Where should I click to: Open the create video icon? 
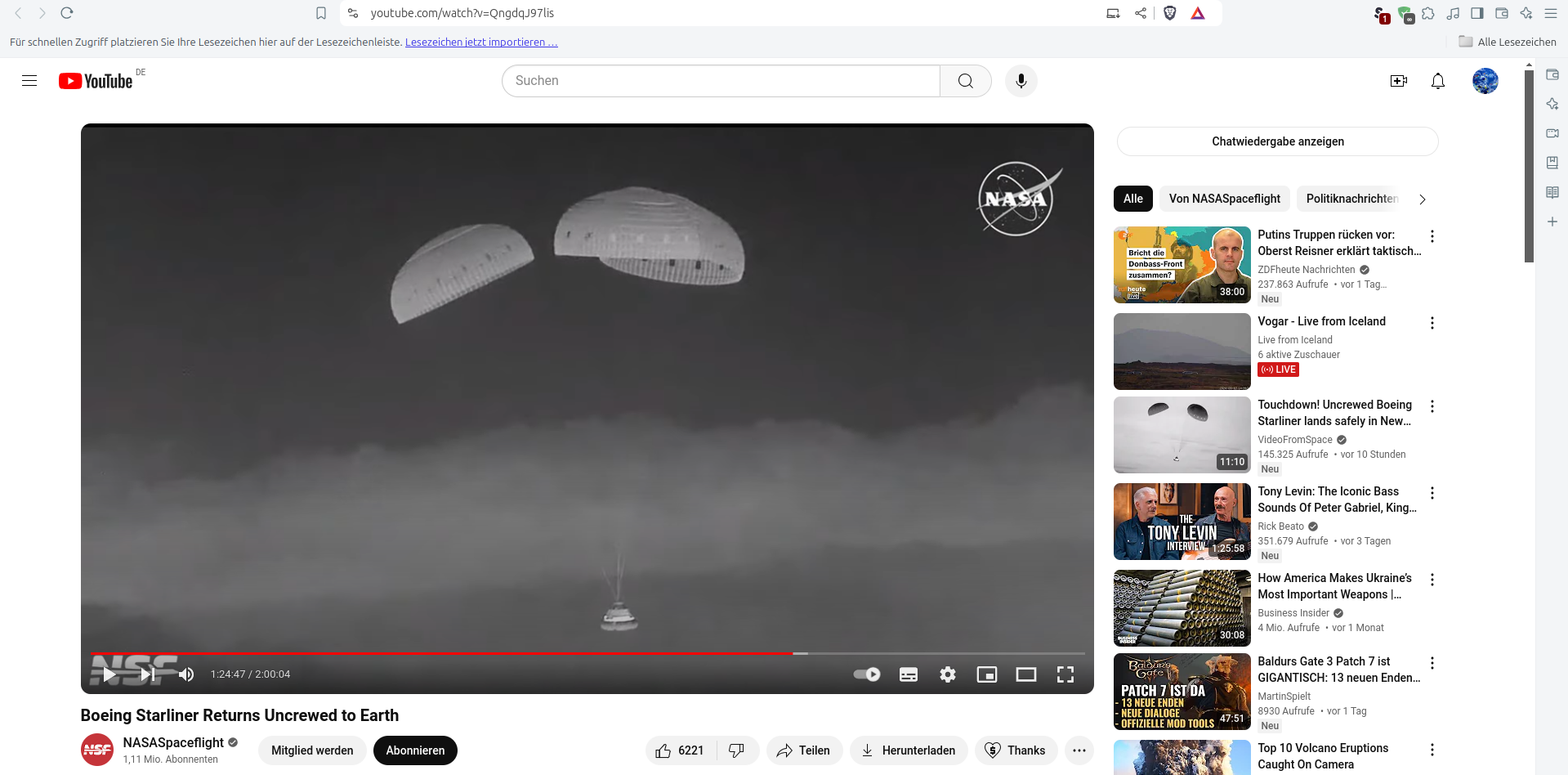point(1399,81)
